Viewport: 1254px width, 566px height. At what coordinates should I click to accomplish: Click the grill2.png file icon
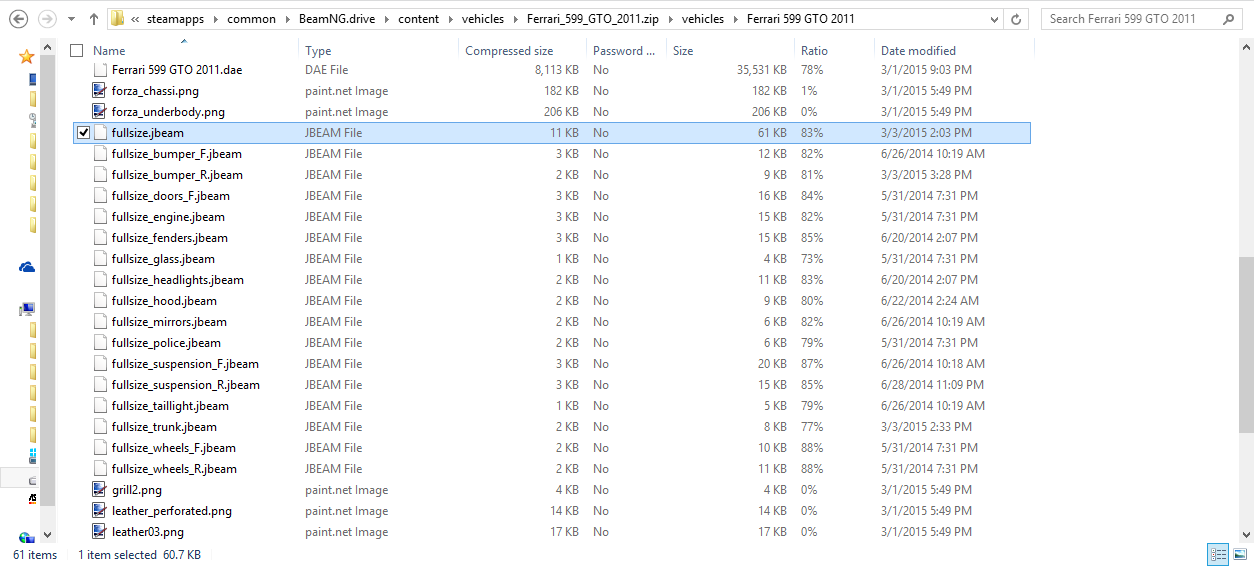(99, 490)
